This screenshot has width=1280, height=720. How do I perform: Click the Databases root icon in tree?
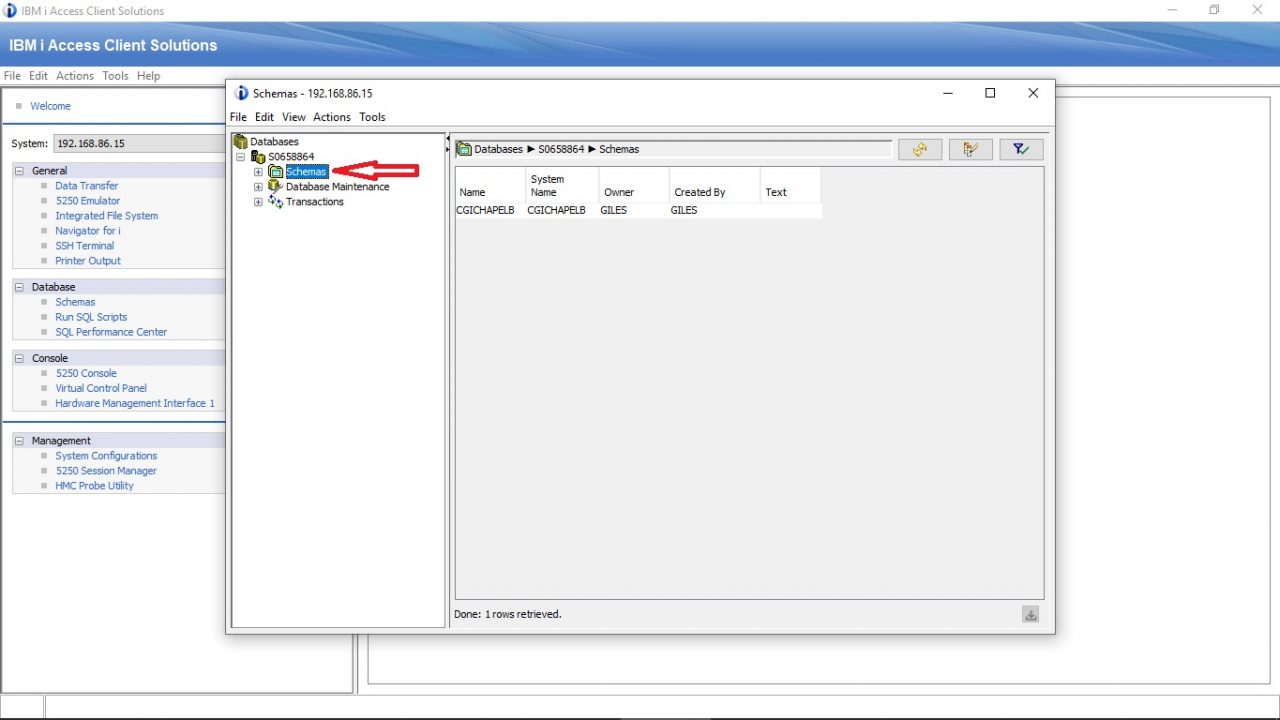pyautogui.click(x=240, y=142)
